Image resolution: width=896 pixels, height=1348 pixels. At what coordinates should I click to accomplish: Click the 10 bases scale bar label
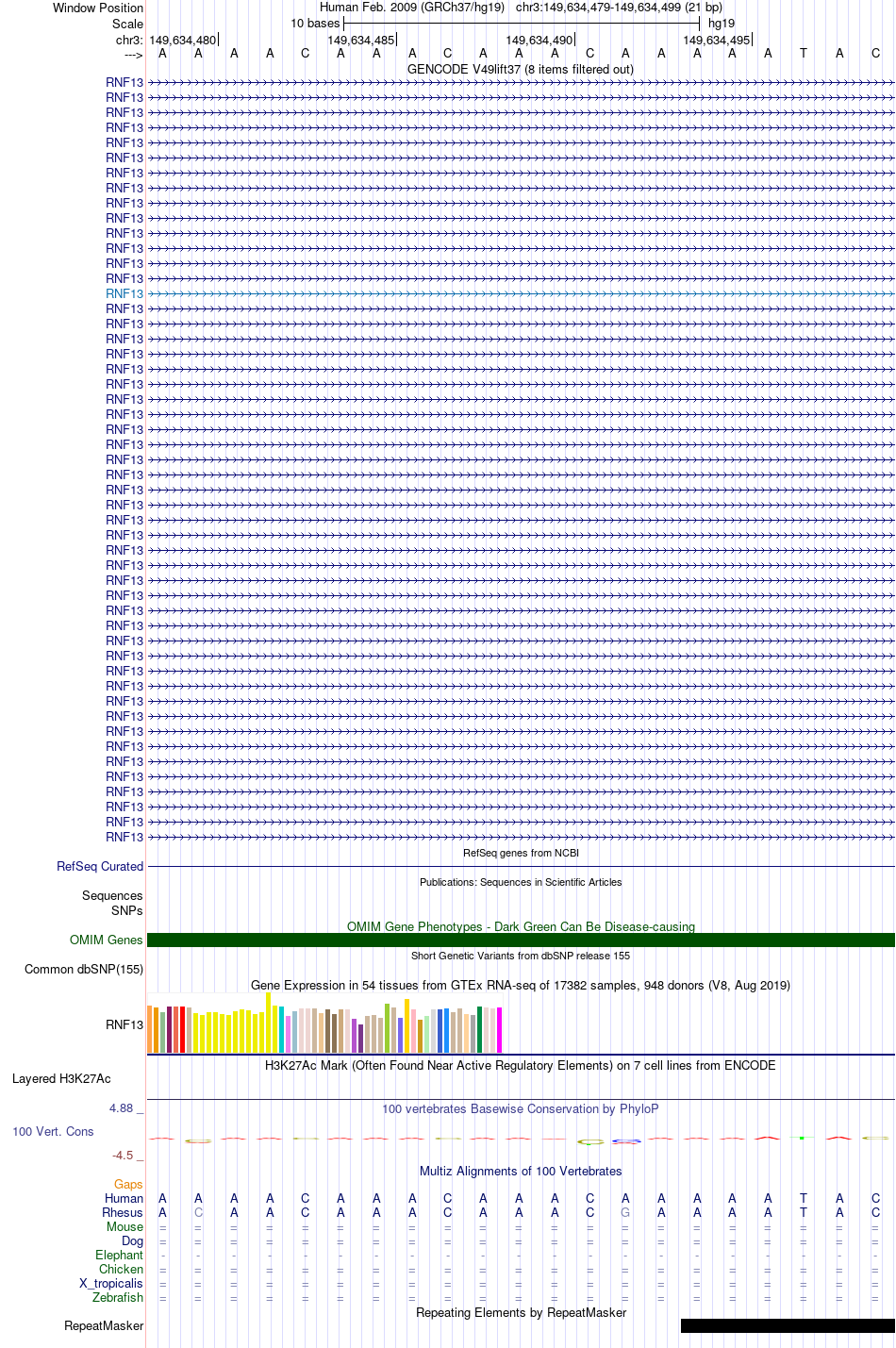click(x=315, y=24)
